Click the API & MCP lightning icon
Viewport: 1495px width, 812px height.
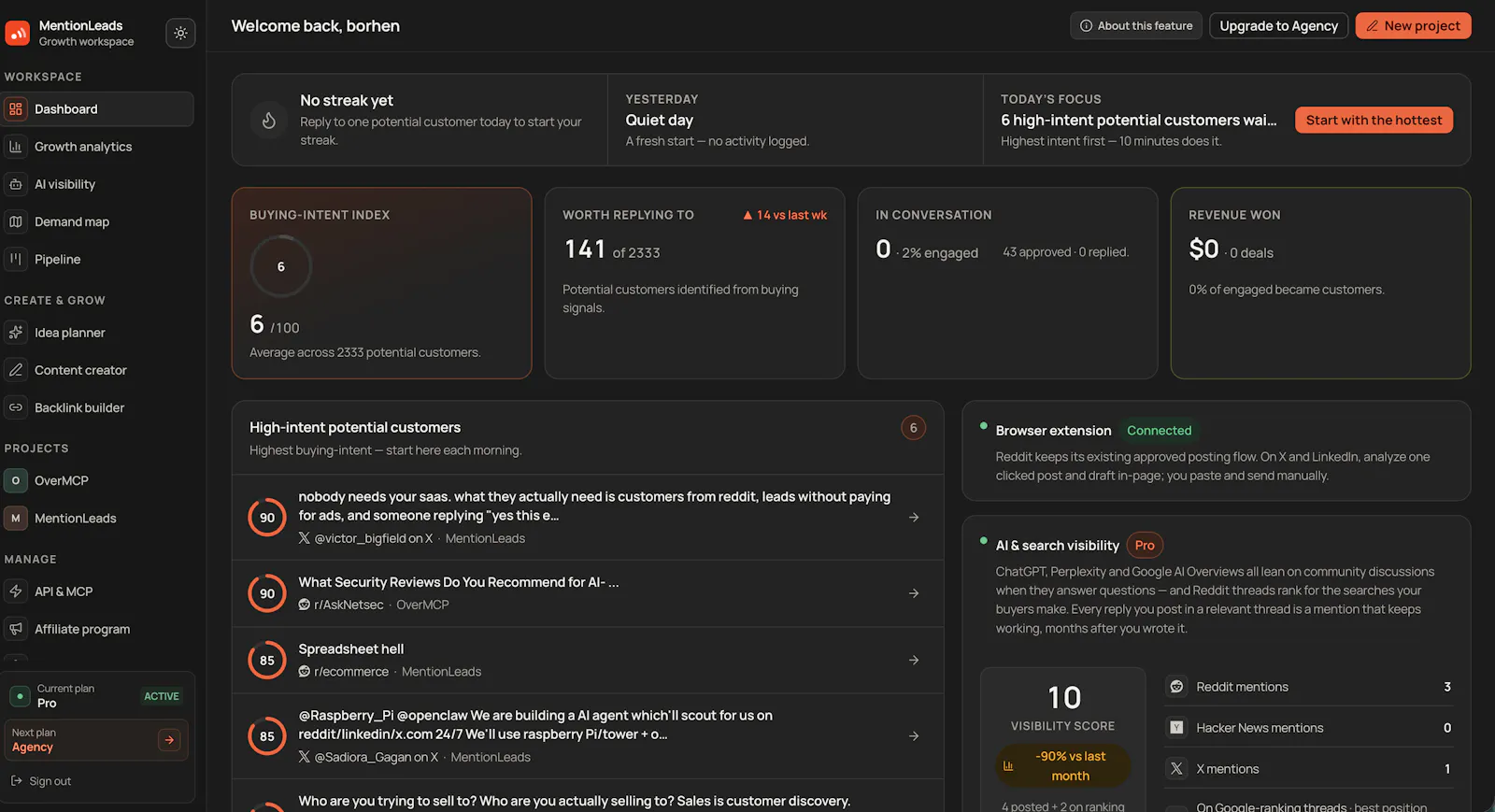pos(16,591)
